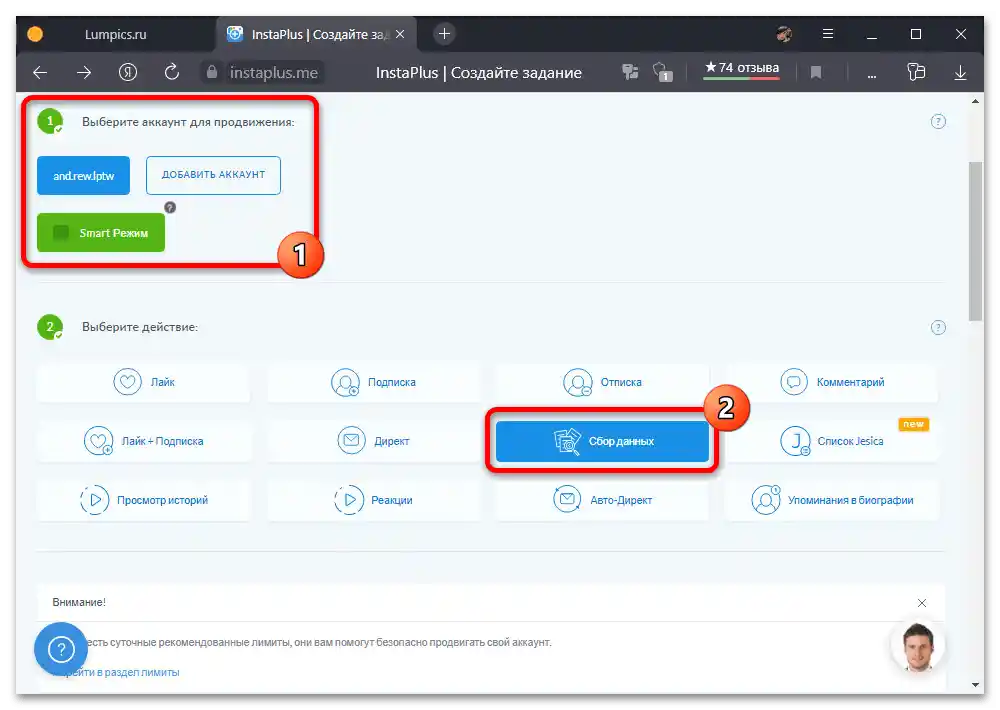Reload the InstaPlus page

(x=172, y=72)
